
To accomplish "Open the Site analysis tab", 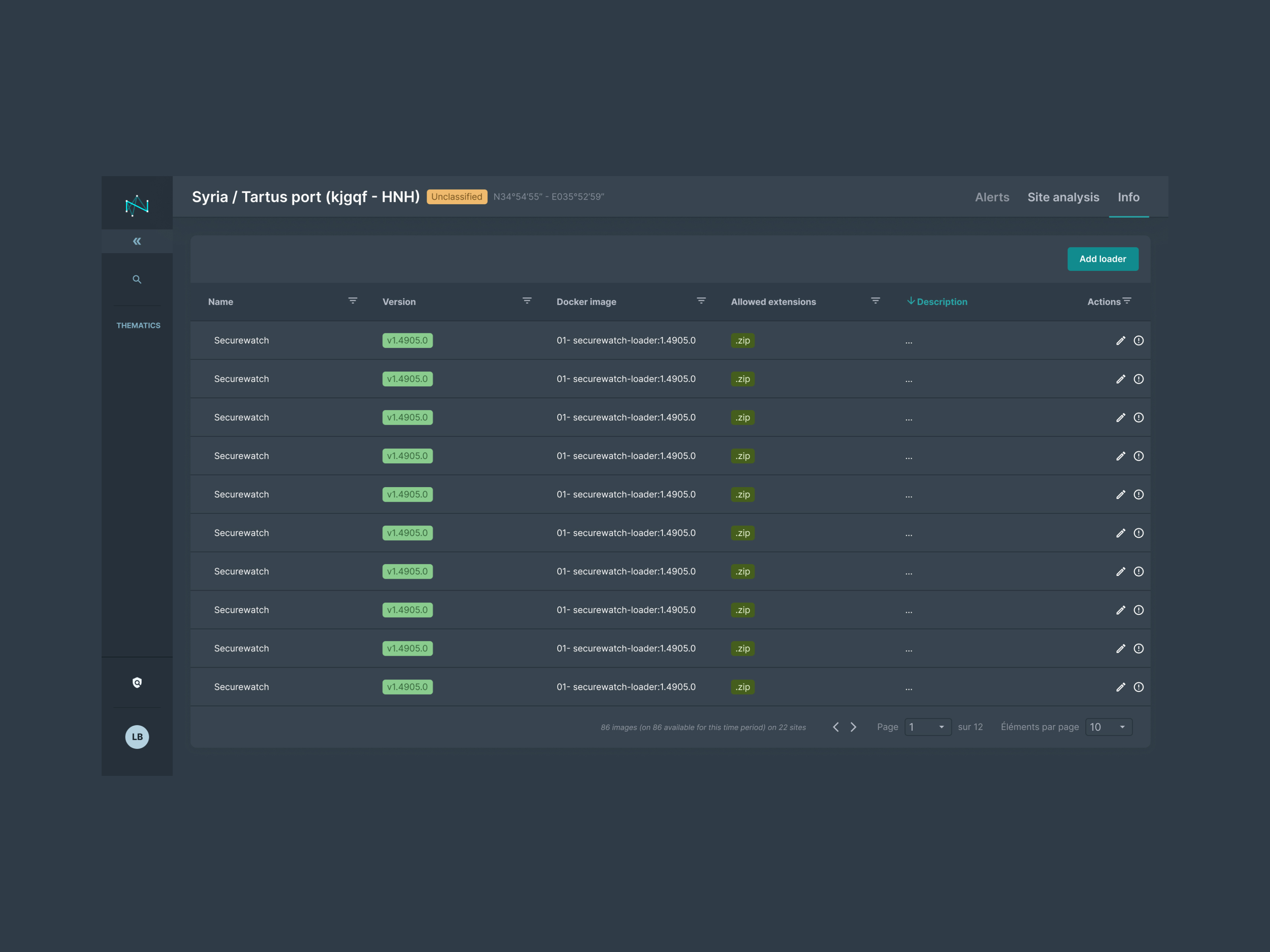I will tap(1063, 198).
